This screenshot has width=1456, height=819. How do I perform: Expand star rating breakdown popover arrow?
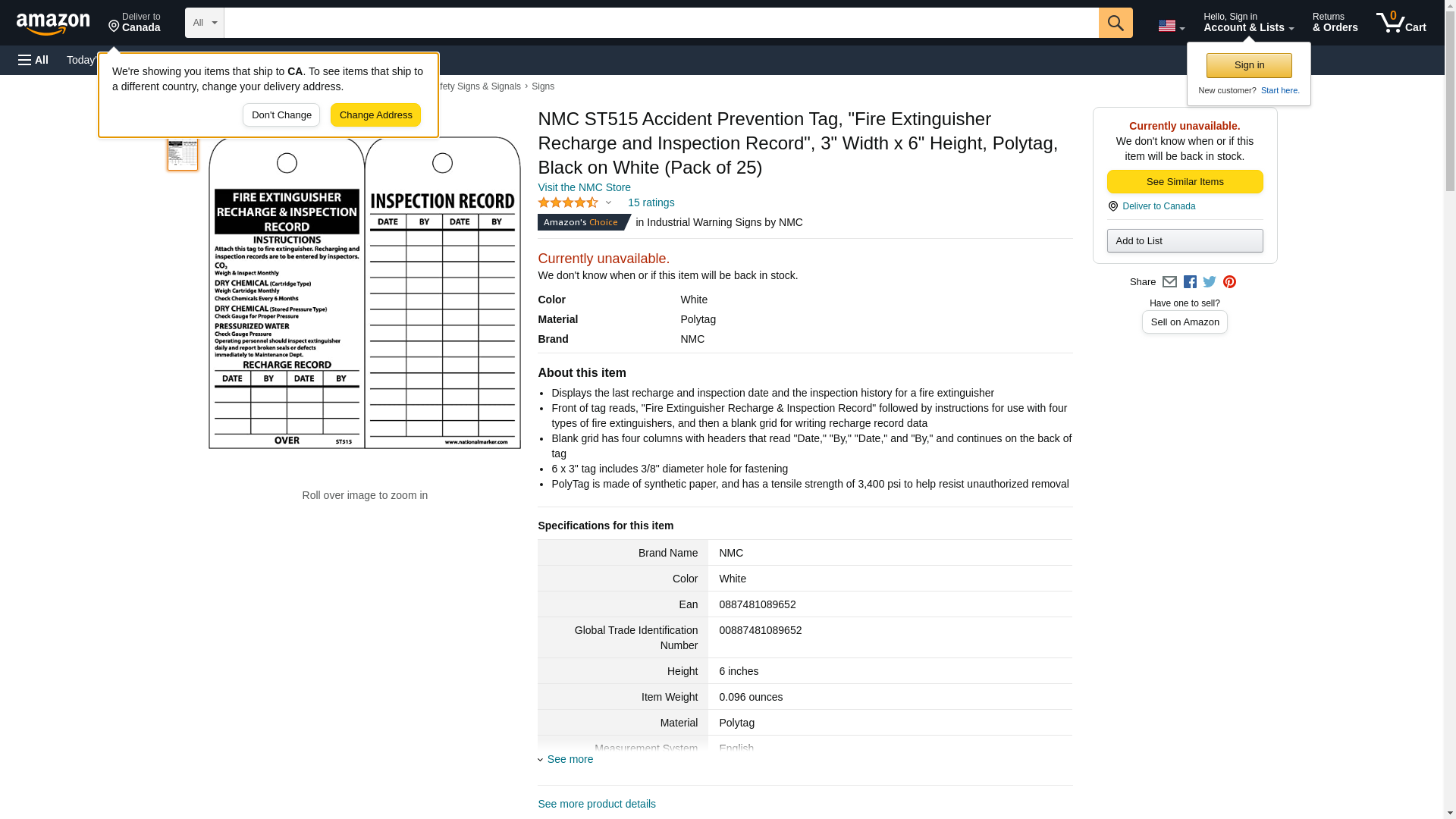(x=608, y=202)
